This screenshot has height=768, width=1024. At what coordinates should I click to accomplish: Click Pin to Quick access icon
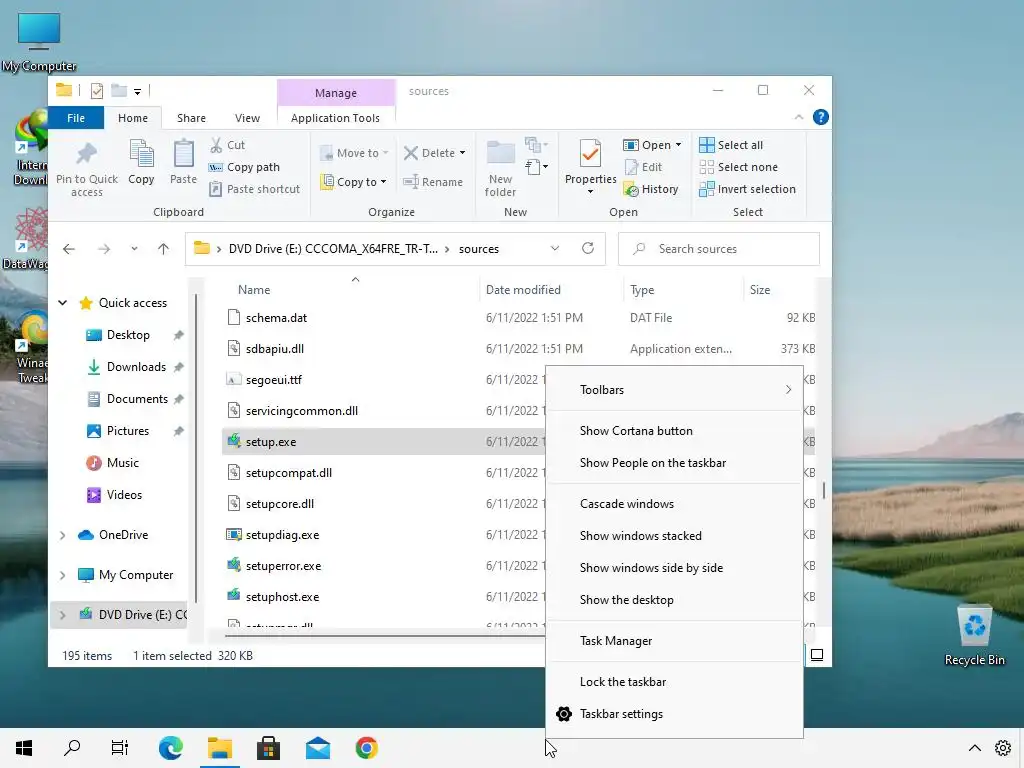(86, 154)
